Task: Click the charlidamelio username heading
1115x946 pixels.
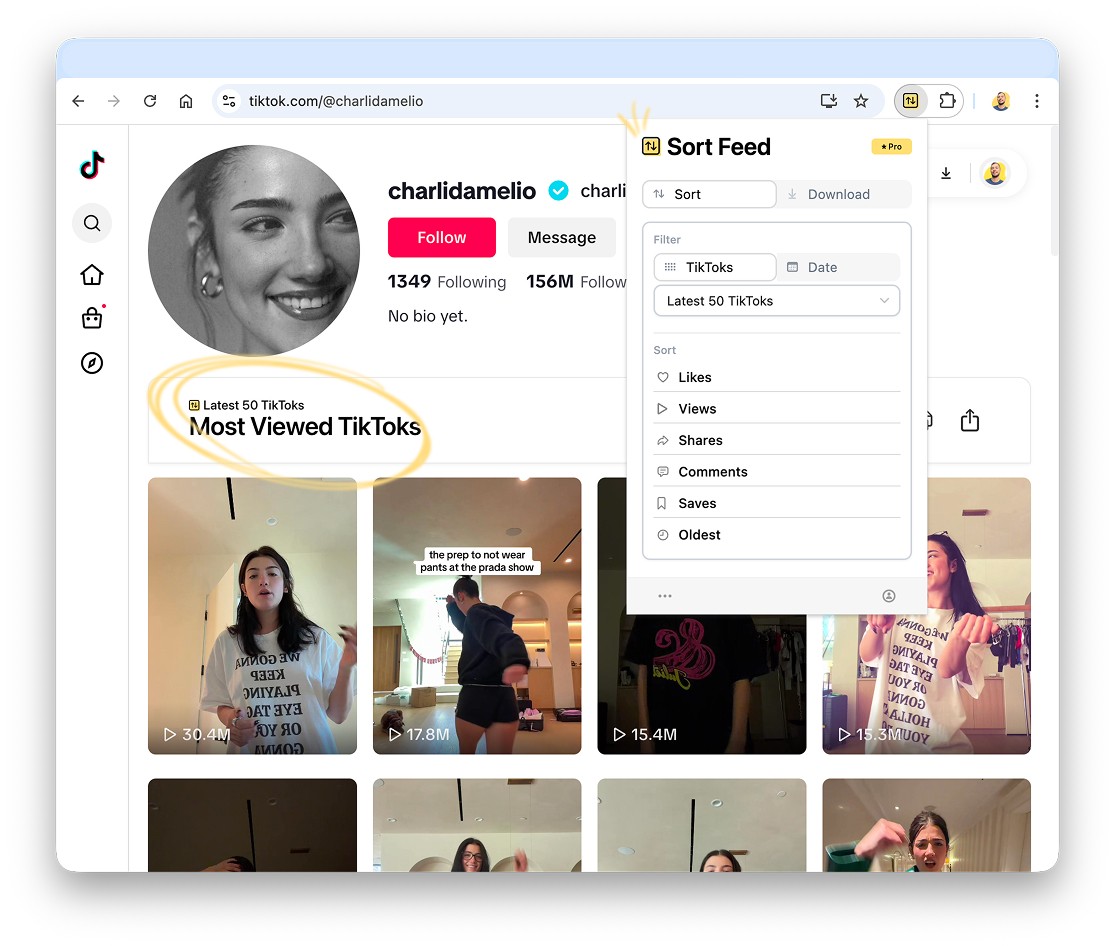Action: pyautogui.click(x=462, y=191)
